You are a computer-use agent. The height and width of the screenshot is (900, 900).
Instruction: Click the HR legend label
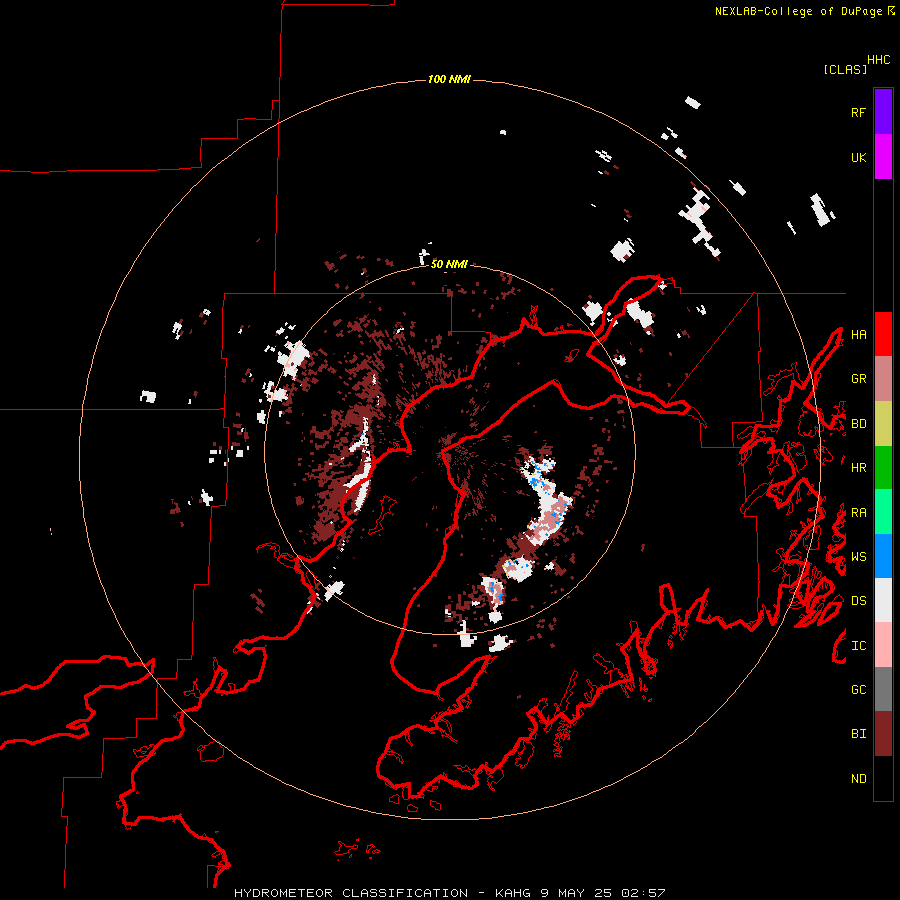(x=858, y=468)
